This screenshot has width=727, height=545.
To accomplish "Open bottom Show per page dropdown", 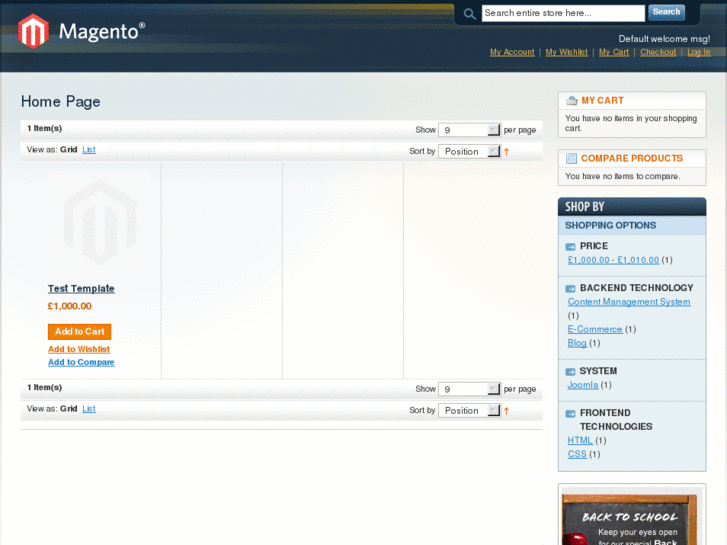I will tap(469, 389).
